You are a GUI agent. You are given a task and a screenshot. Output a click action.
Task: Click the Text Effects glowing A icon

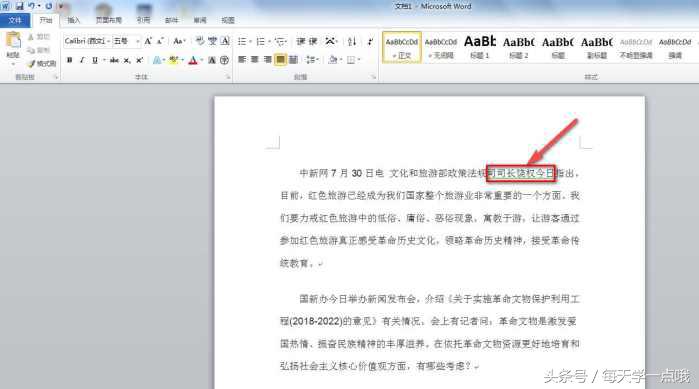pos(156,60)
